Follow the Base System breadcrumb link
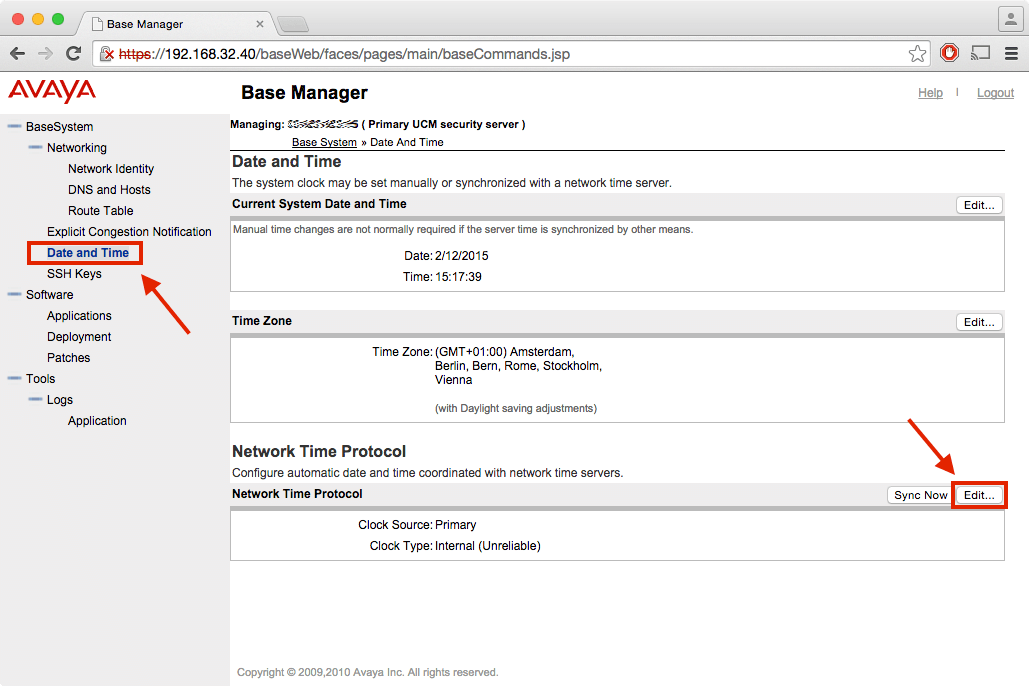Screen dimensions: 1029x686 tap(324, 142)
